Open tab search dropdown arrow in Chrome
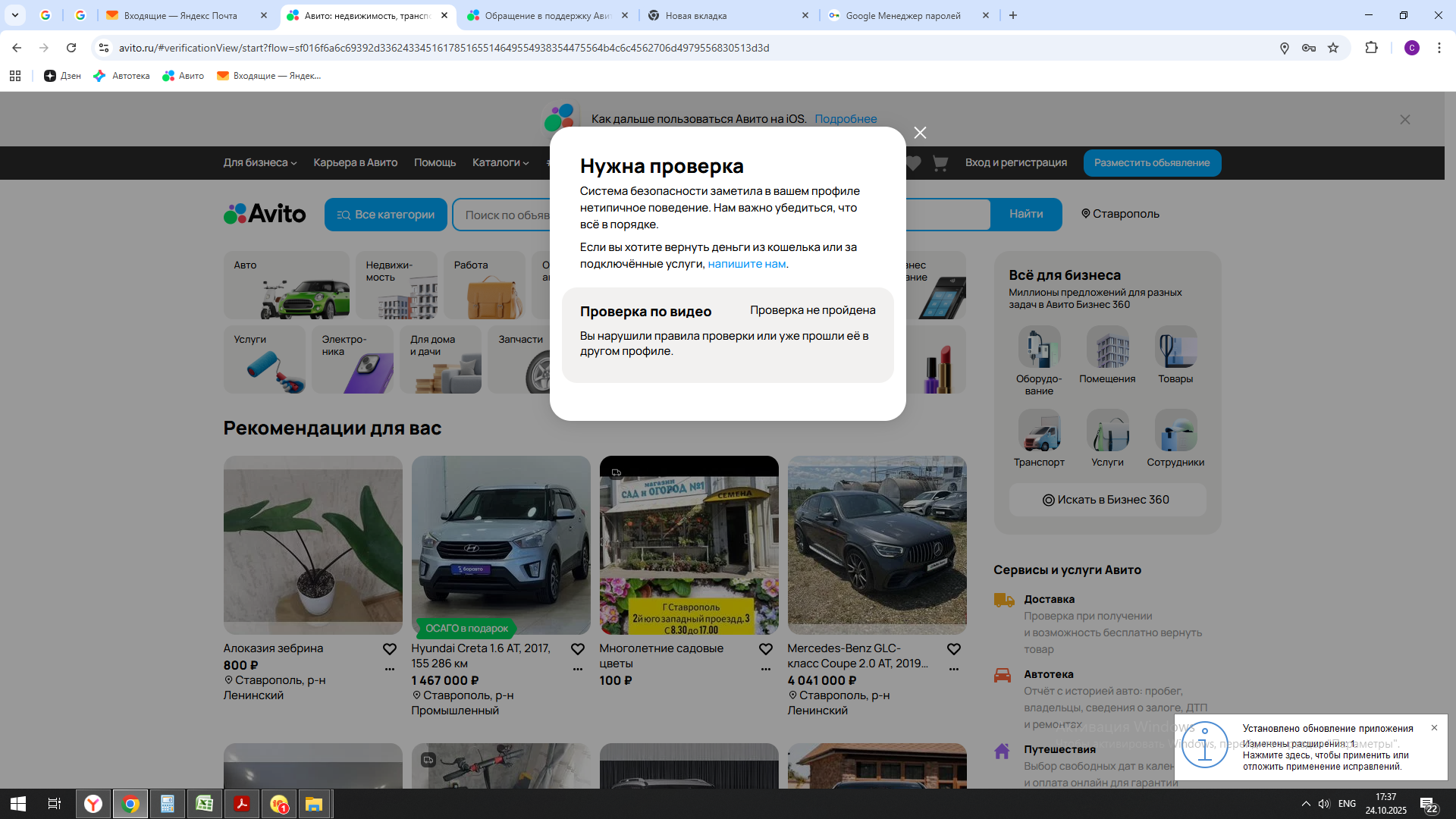The image size is (1456, 819). tap(15, 15)
